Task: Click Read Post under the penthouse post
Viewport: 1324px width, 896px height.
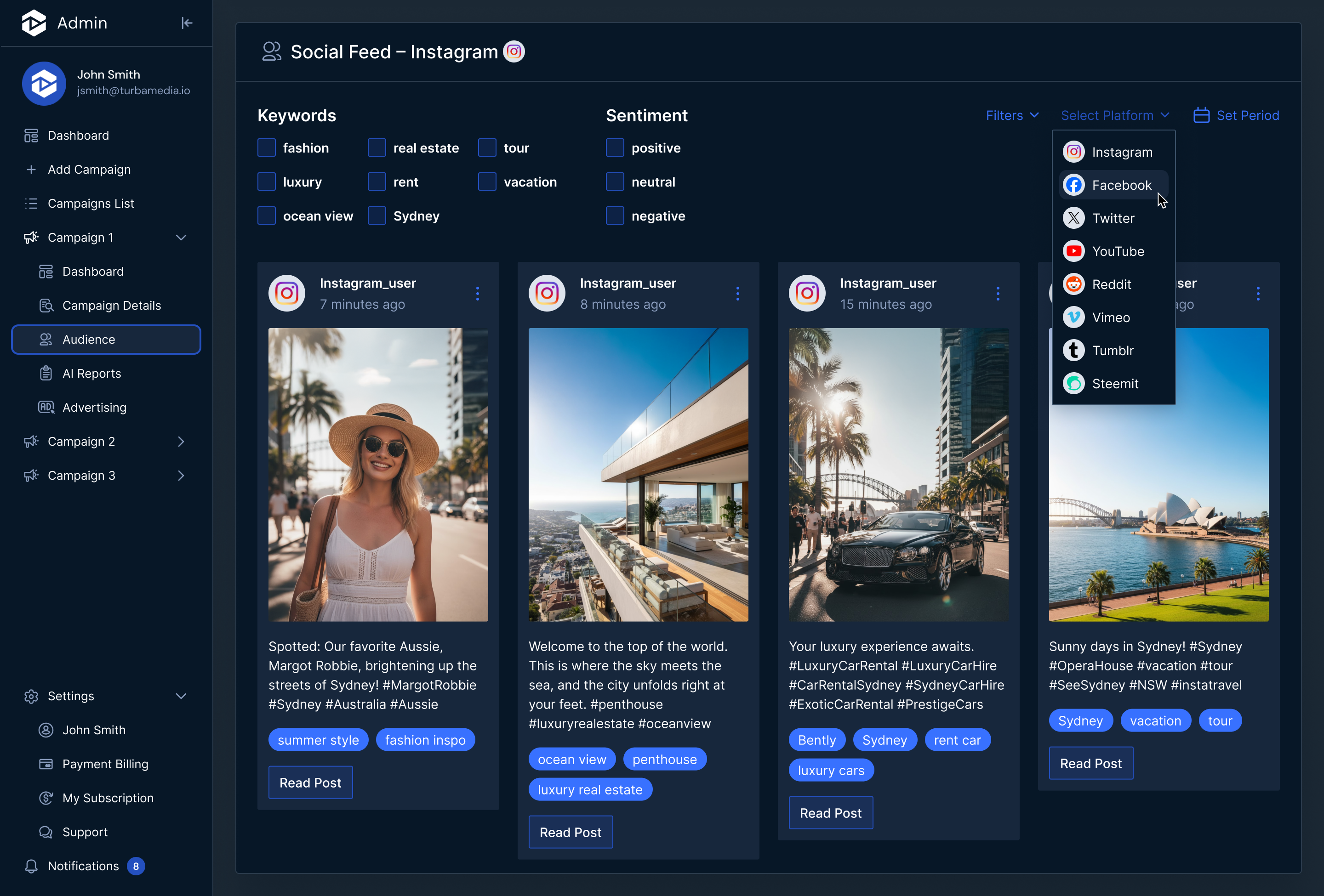Action: pos(570,832)
